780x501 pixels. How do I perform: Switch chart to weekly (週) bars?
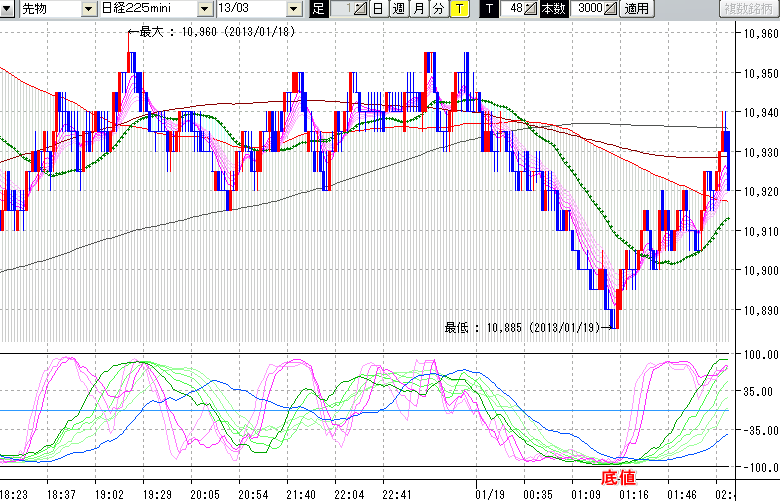[x=398, y=9]
